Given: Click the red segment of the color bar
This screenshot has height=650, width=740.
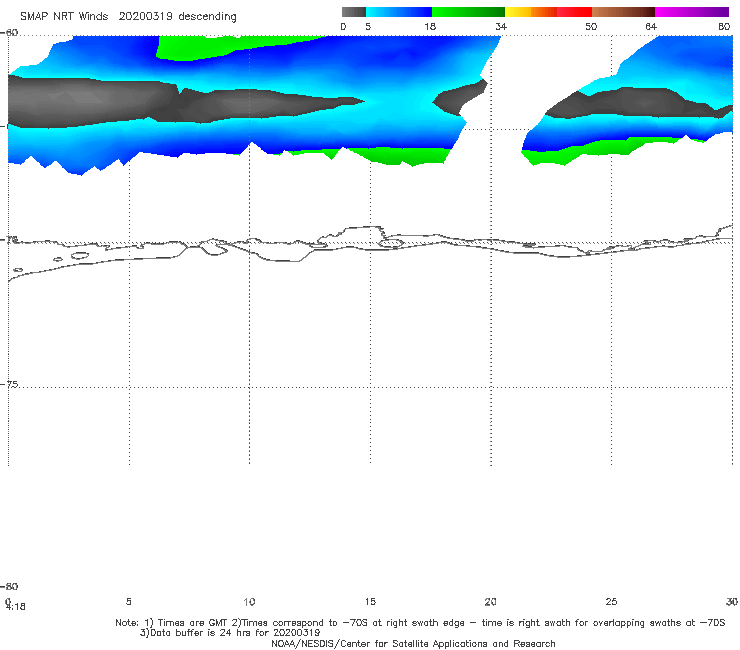Looking at the screenshot, I should point(574,12).
